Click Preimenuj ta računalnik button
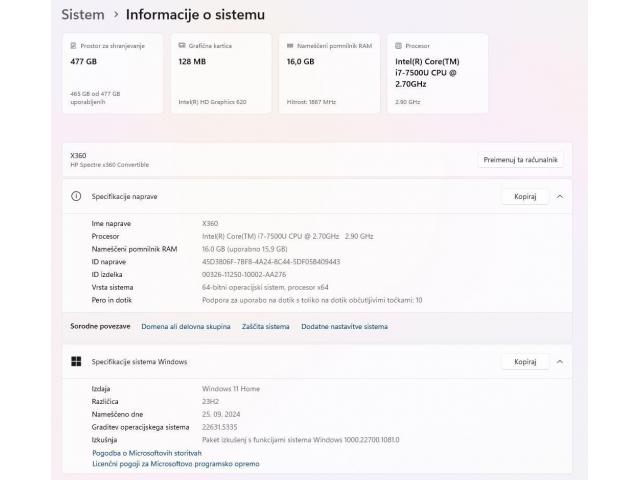The width and height of the screenshot is (640, 480). coord(520,160)
